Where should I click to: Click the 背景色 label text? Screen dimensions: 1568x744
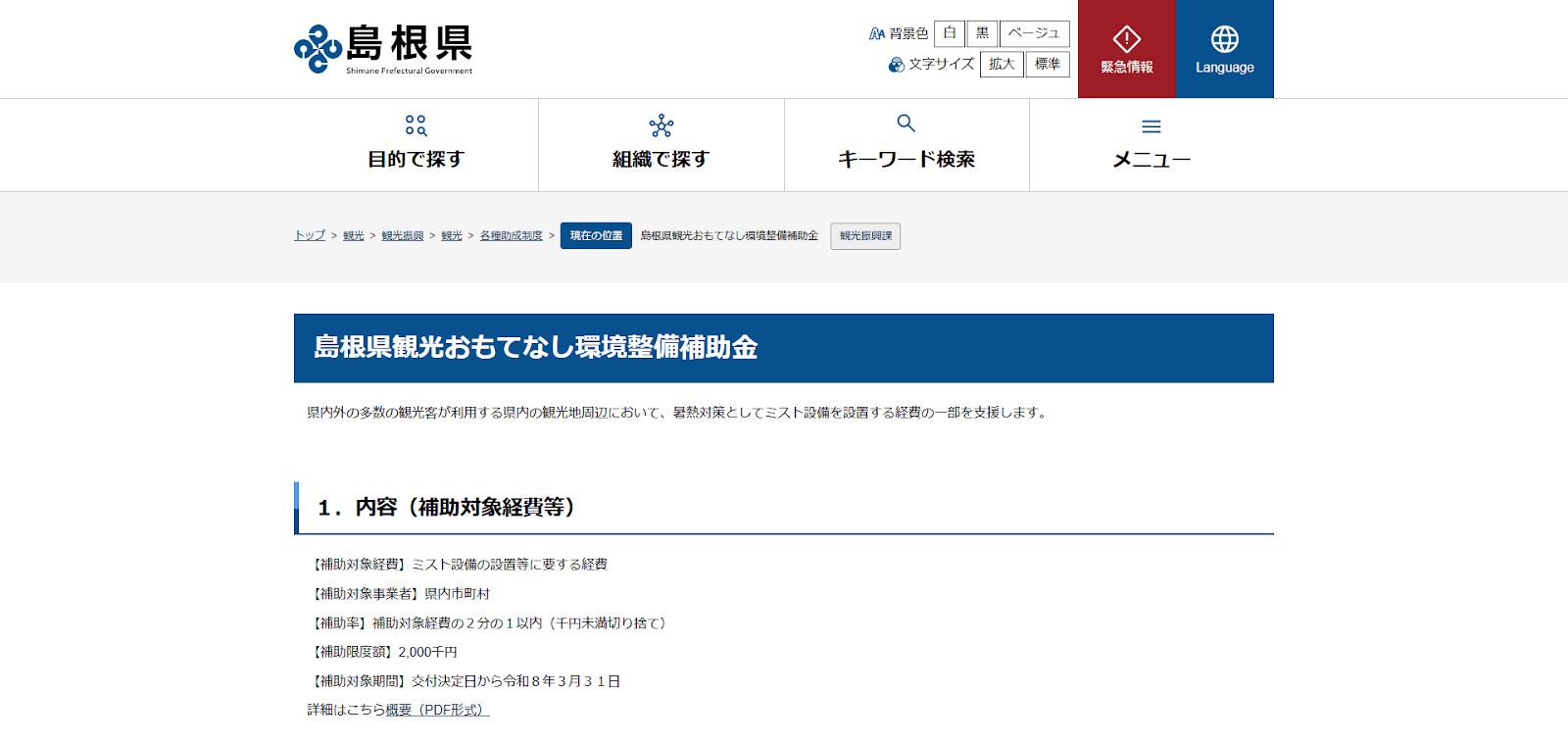pyautogui.click(x=908, y=33)
